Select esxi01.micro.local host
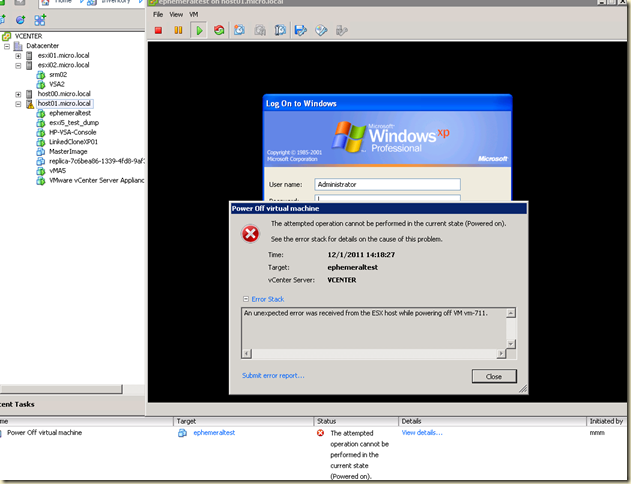 pos(64,56)
